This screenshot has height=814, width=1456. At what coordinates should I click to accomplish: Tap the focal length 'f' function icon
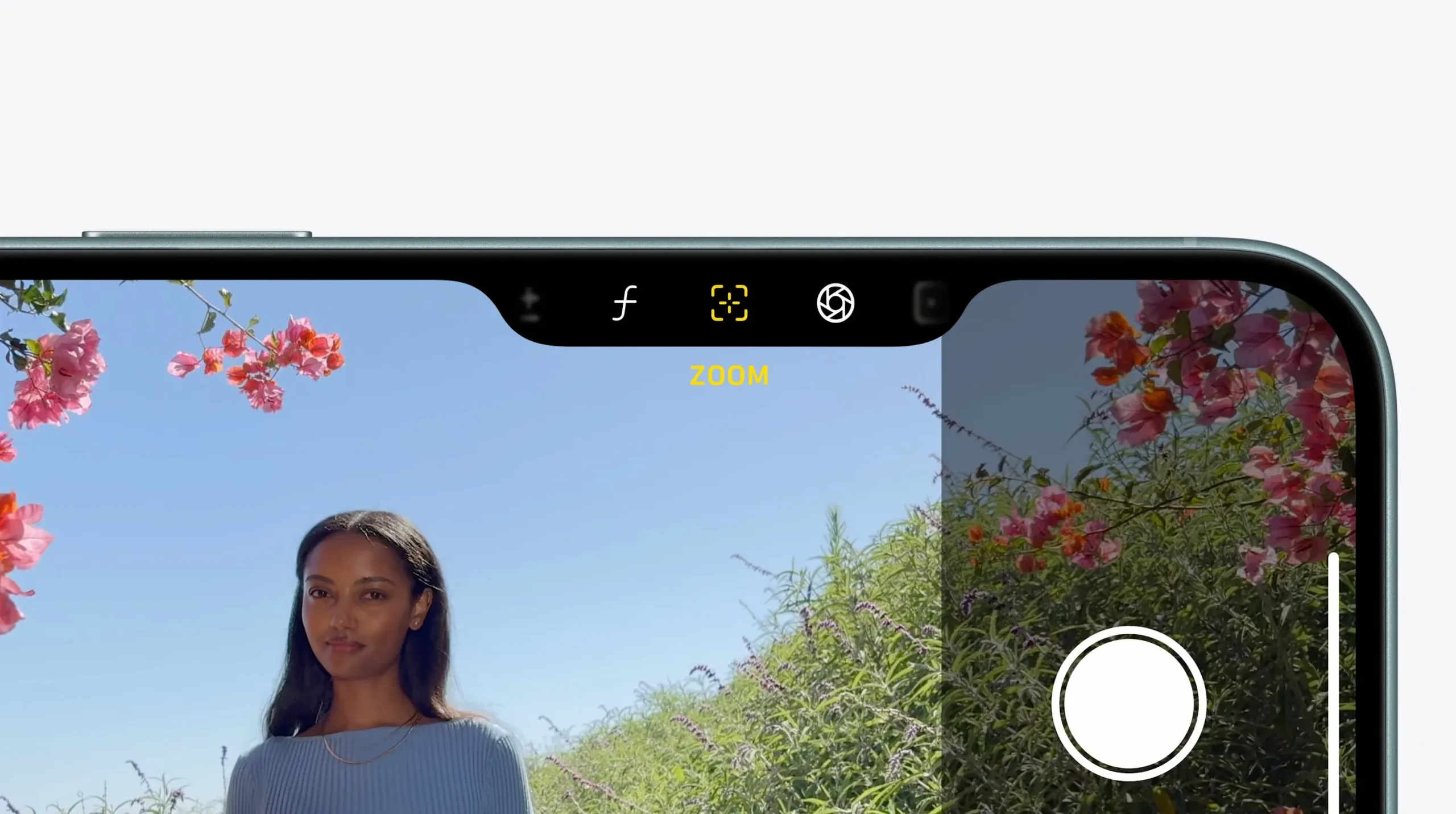pyautogui.click(x=624, y=303)
